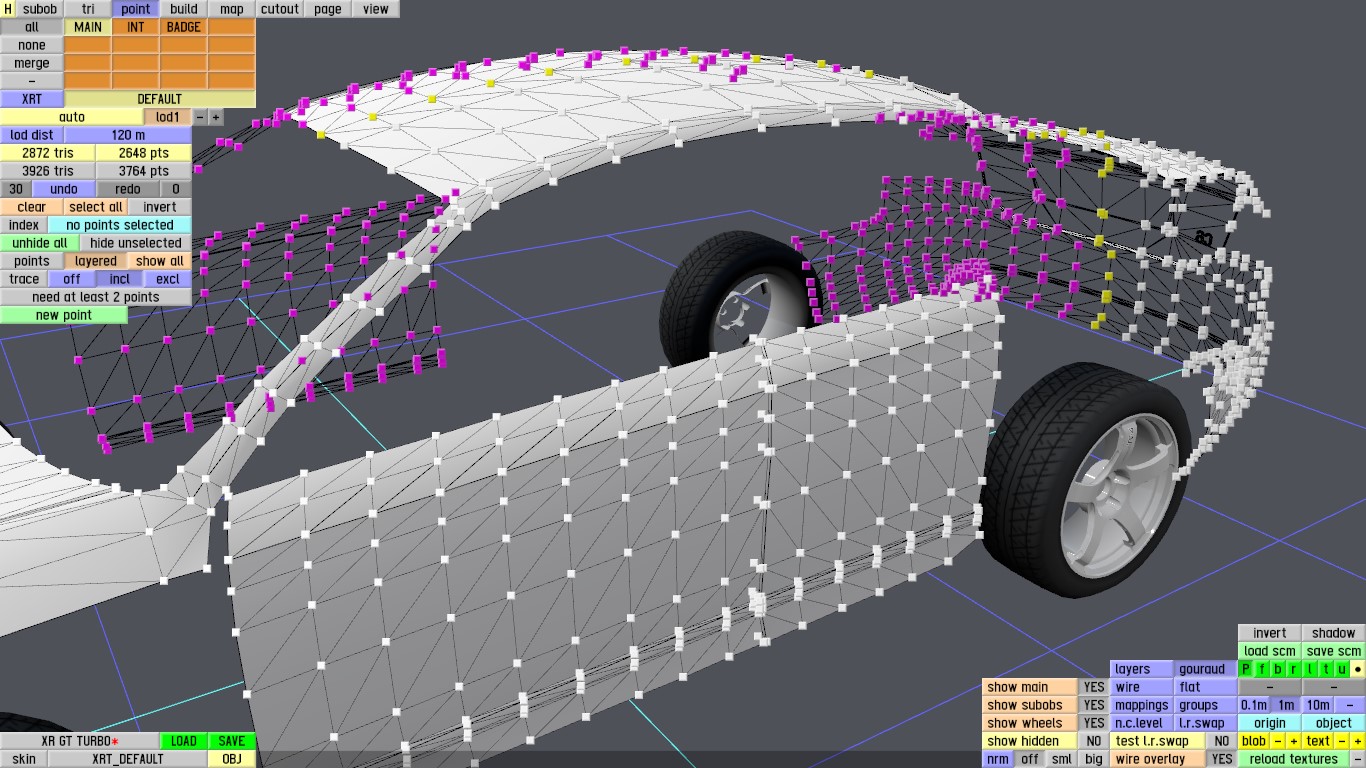Set trace mode to off

tap(72, 279)
